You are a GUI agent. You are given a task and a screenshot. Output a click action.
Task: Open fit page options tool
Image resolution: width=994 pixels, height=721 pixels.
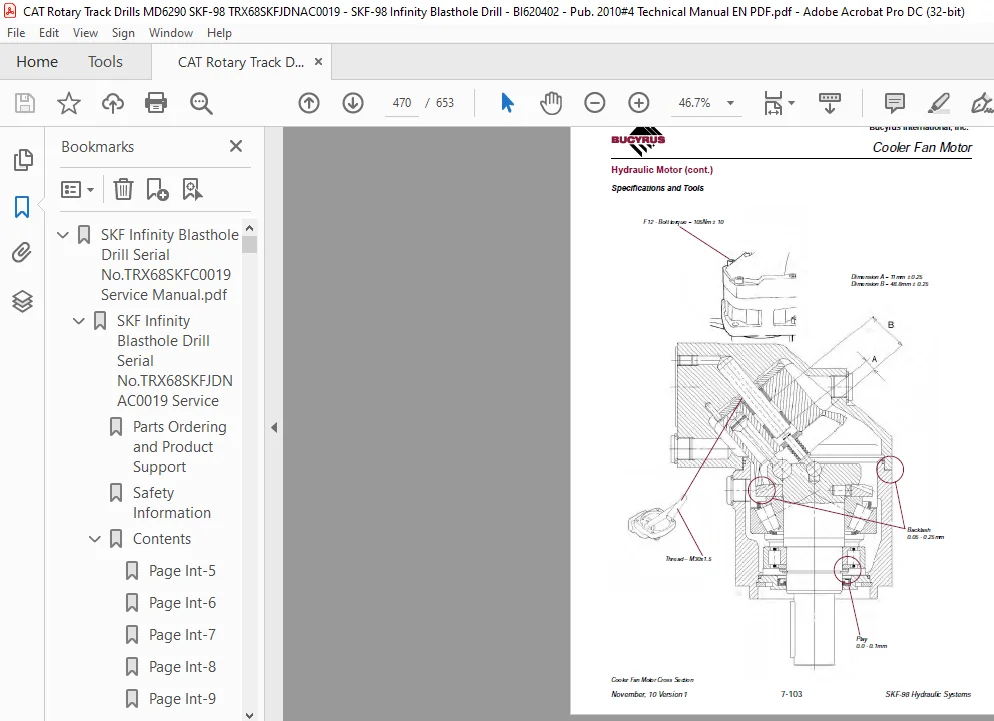click(x=773, y=103)
